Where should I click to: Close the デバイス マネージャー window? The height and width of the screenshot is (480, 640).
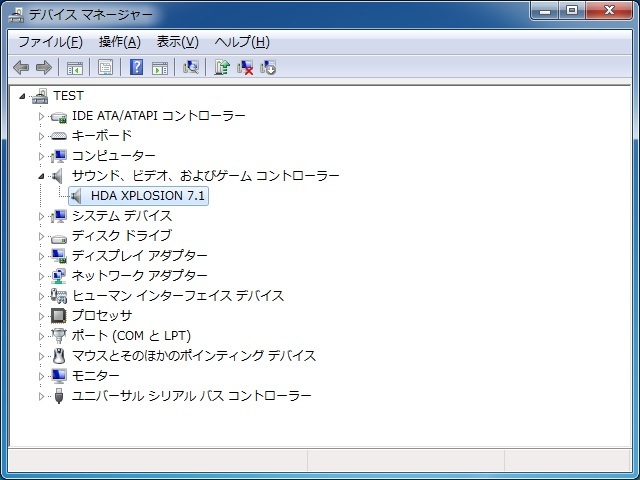610,10
